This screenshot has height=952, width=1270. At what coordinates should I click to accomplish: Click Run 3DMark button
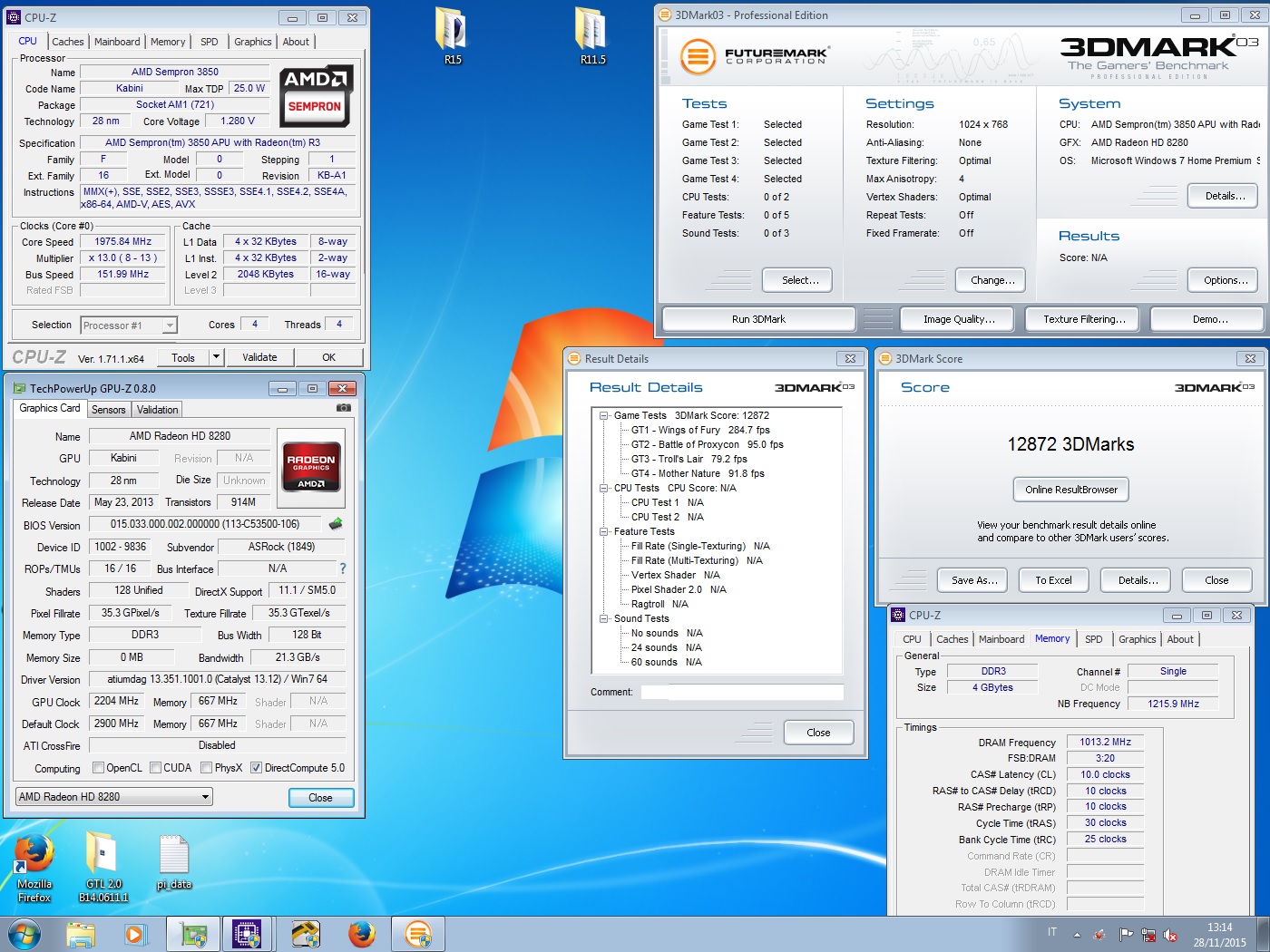(x=758, y=319)
